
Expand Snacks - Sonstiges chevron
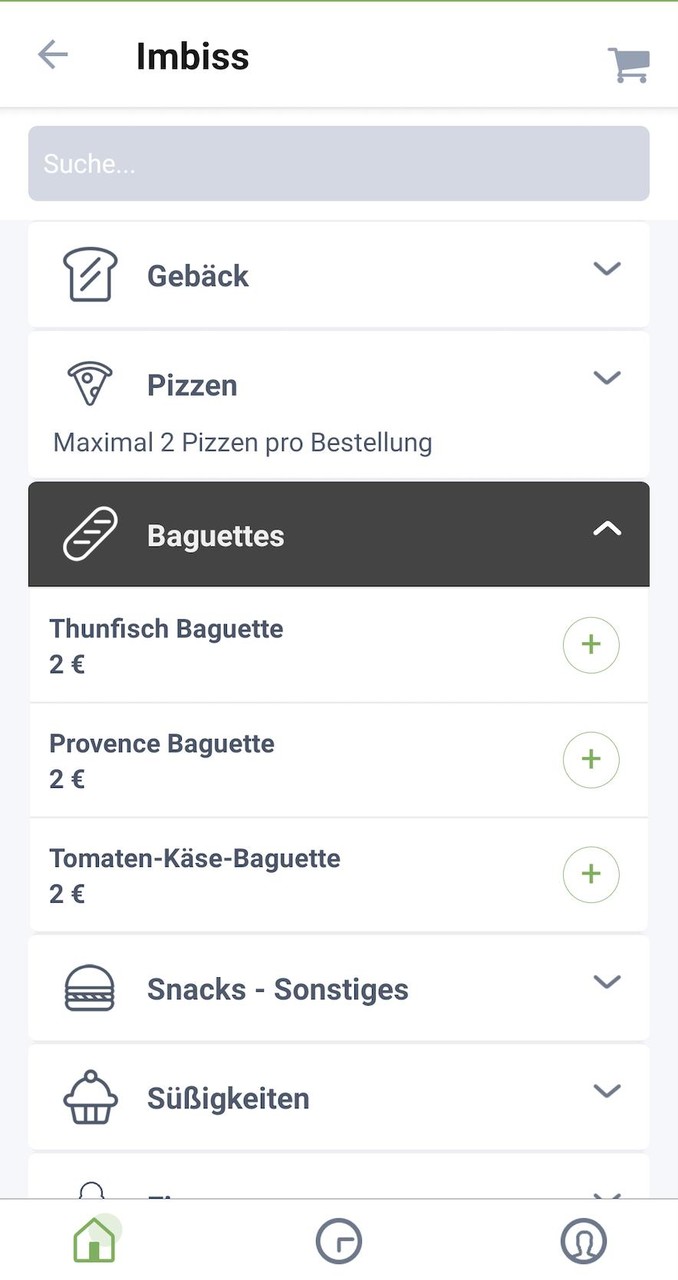pos(607,982)
